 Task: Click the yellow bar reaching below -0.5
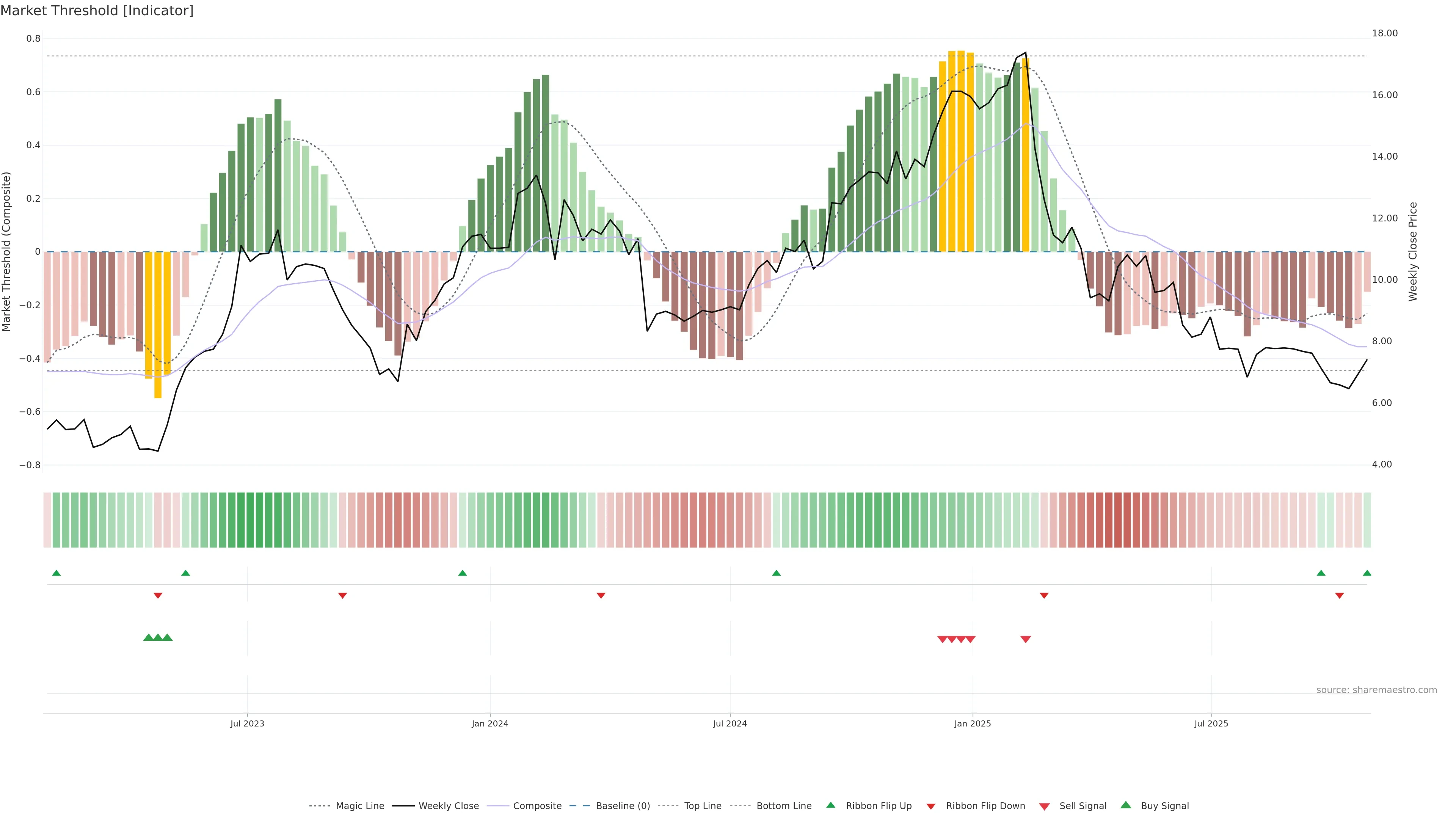[x=158, y=325]
